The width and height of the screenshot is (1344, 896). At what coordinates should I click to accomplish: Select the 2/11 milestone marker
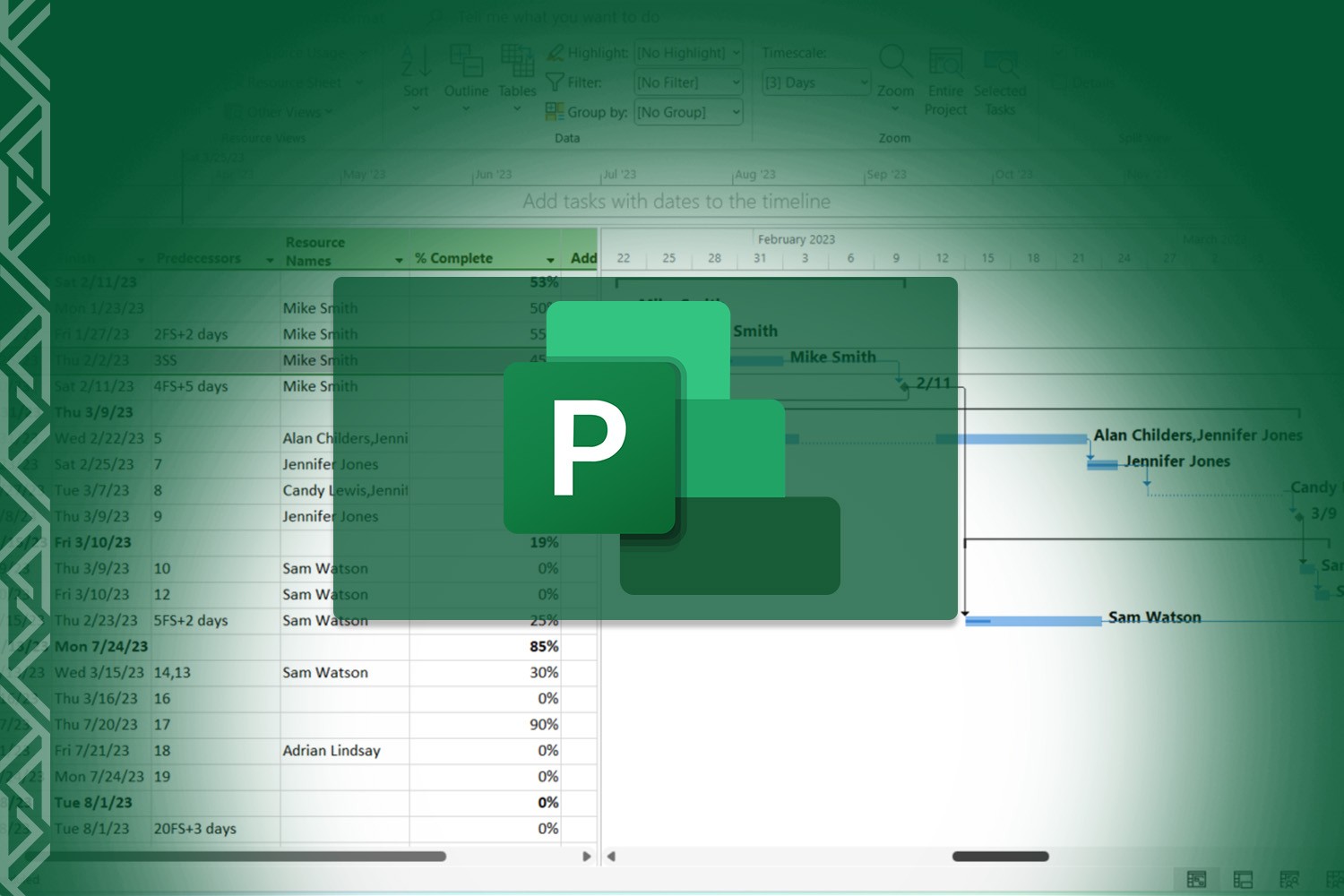coord(903,385)
